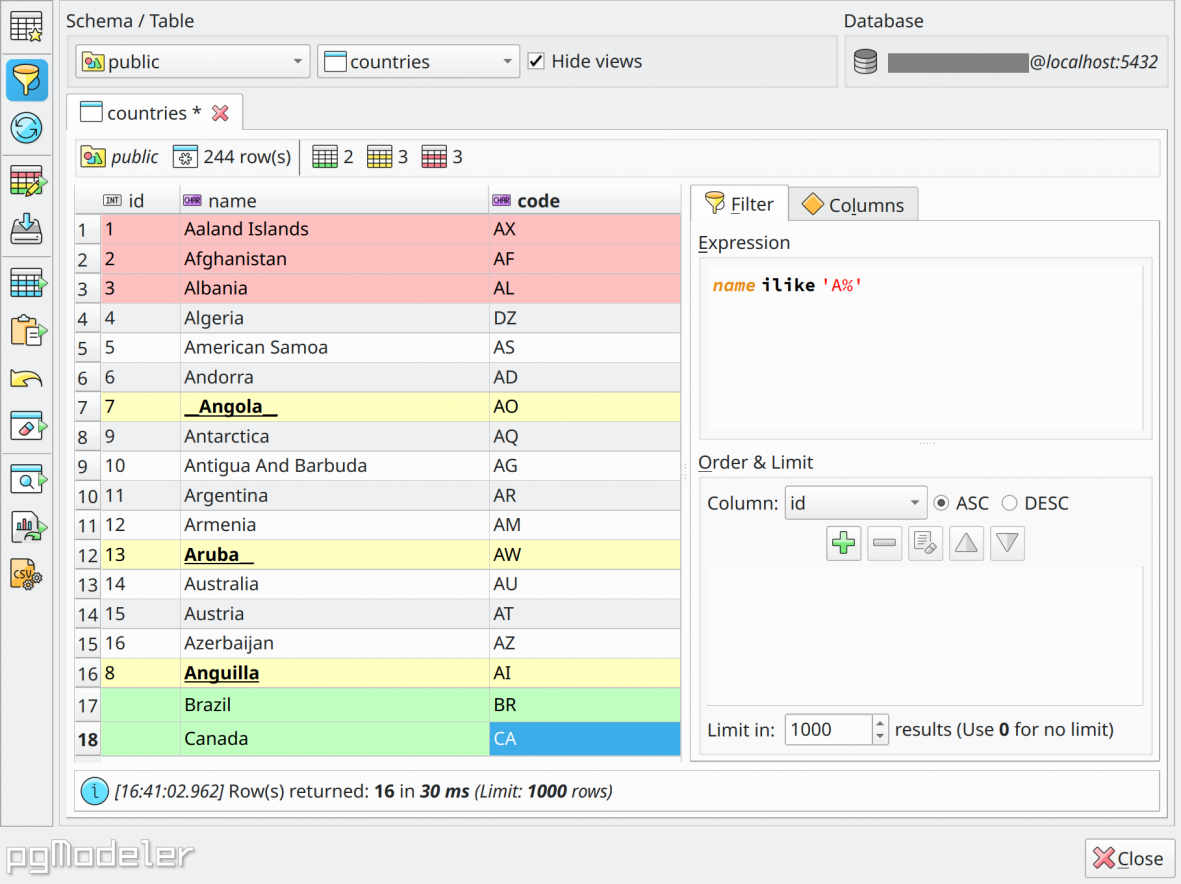Click the yellow grid icon showing 3
Image resolution: width=1181 pixels, height=884 pixels.
pos(380,157)
